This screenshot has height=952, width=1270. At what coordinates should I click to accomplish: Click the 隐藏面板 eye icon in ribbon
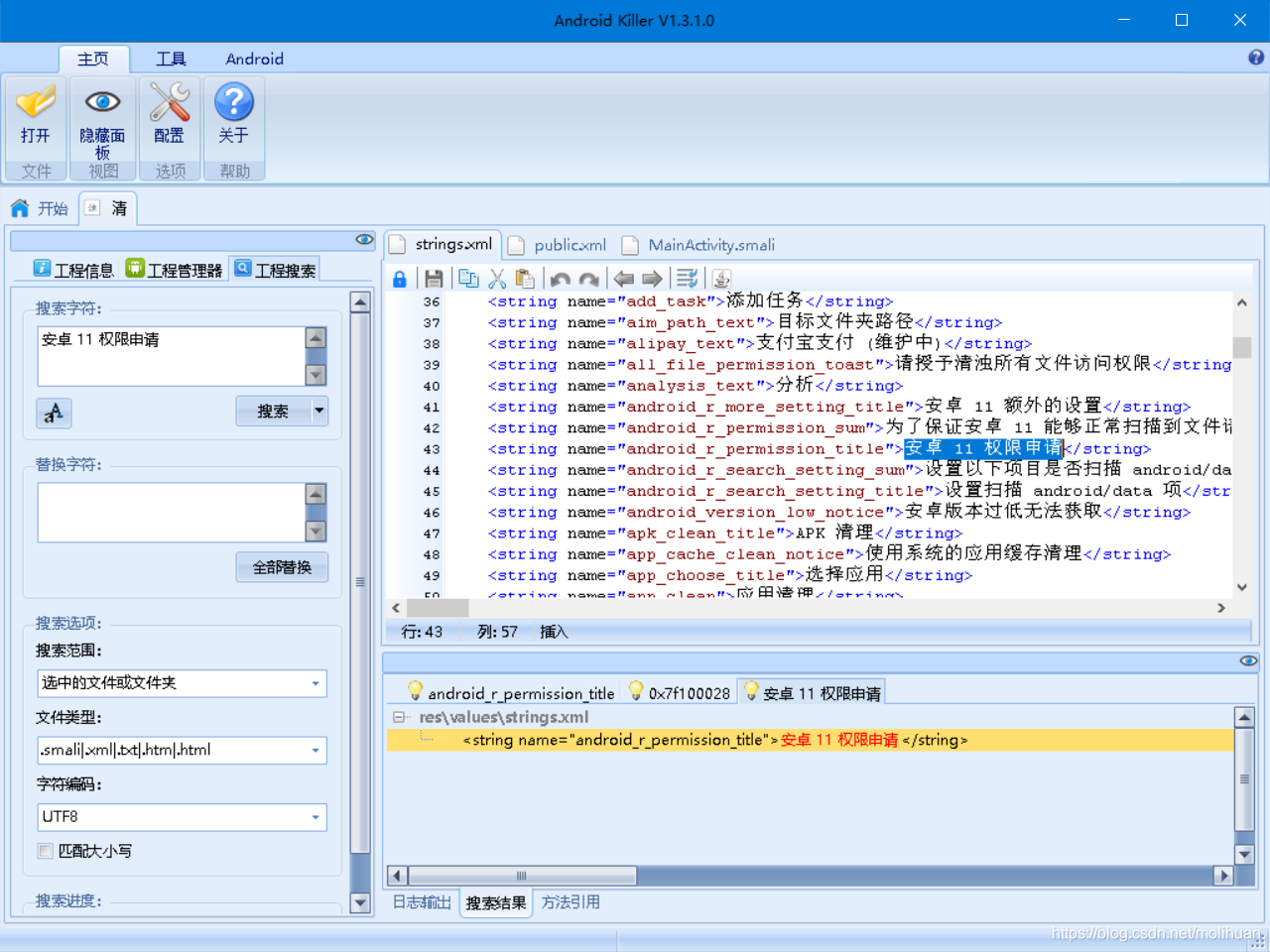[x=102, y=102]
